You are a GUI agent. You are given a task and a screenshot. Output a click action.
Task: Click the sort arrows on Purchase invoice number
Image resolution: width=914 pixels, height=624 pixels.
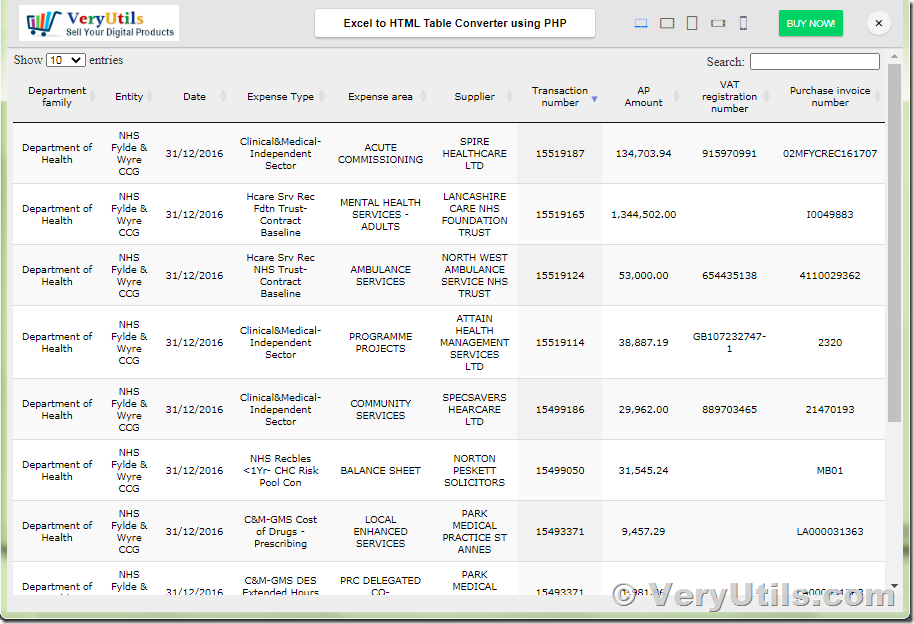coord(877,97)
